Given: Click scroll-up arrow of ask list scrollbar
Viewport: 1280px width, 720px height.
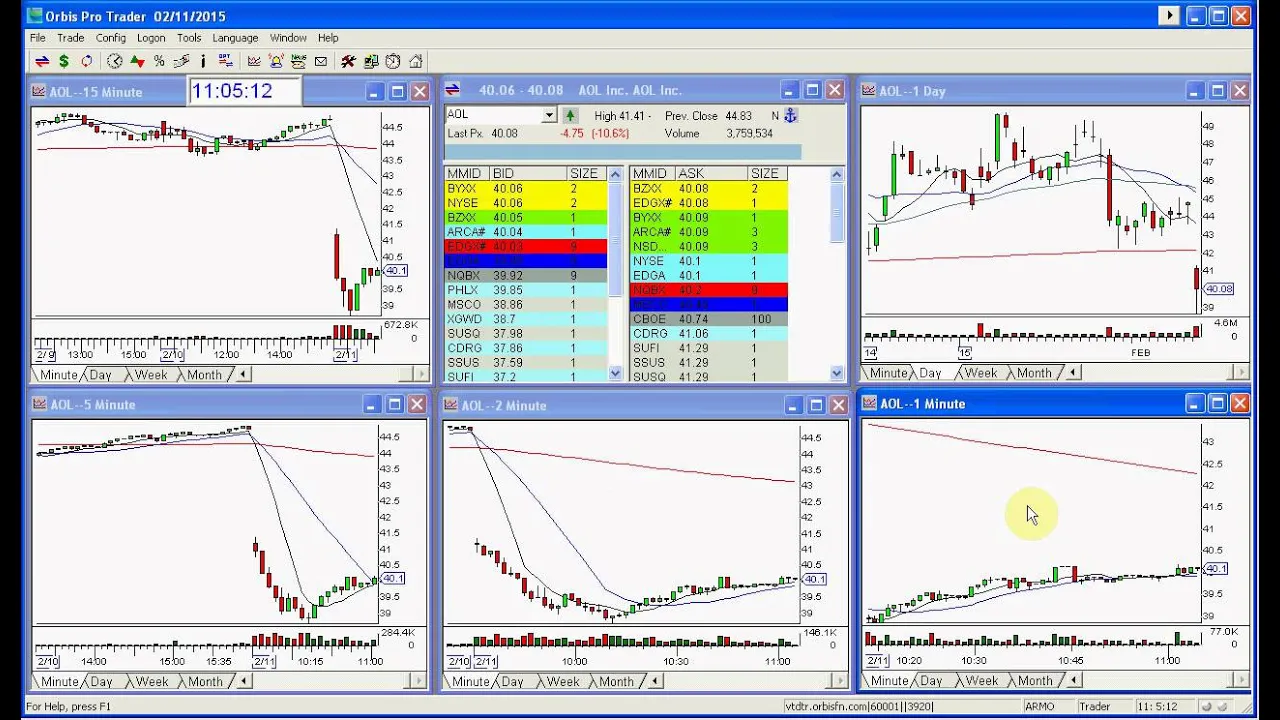Looking at the screenshot, I should click(x=837, y=174).
